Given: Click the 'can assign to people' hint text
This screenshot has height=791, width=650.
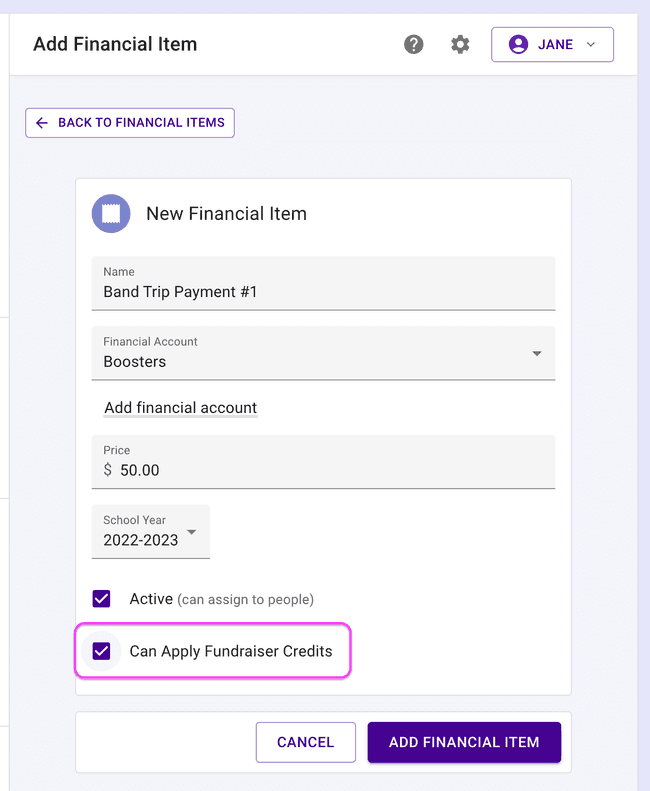Looking at the screenshot, I should [246, 600].
